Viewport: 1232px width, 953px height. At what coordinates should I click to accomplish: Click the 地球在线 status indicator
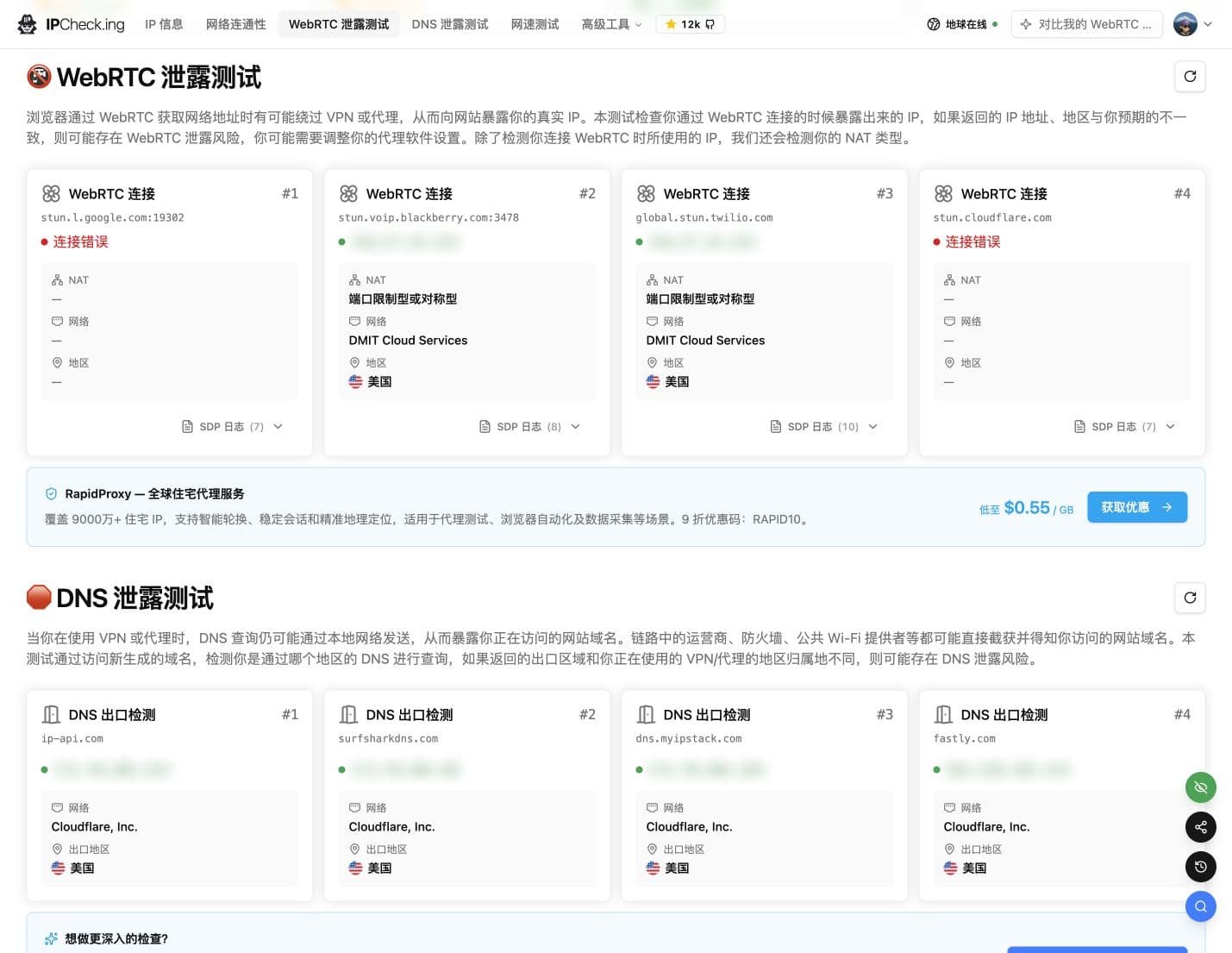coord(962,24)
